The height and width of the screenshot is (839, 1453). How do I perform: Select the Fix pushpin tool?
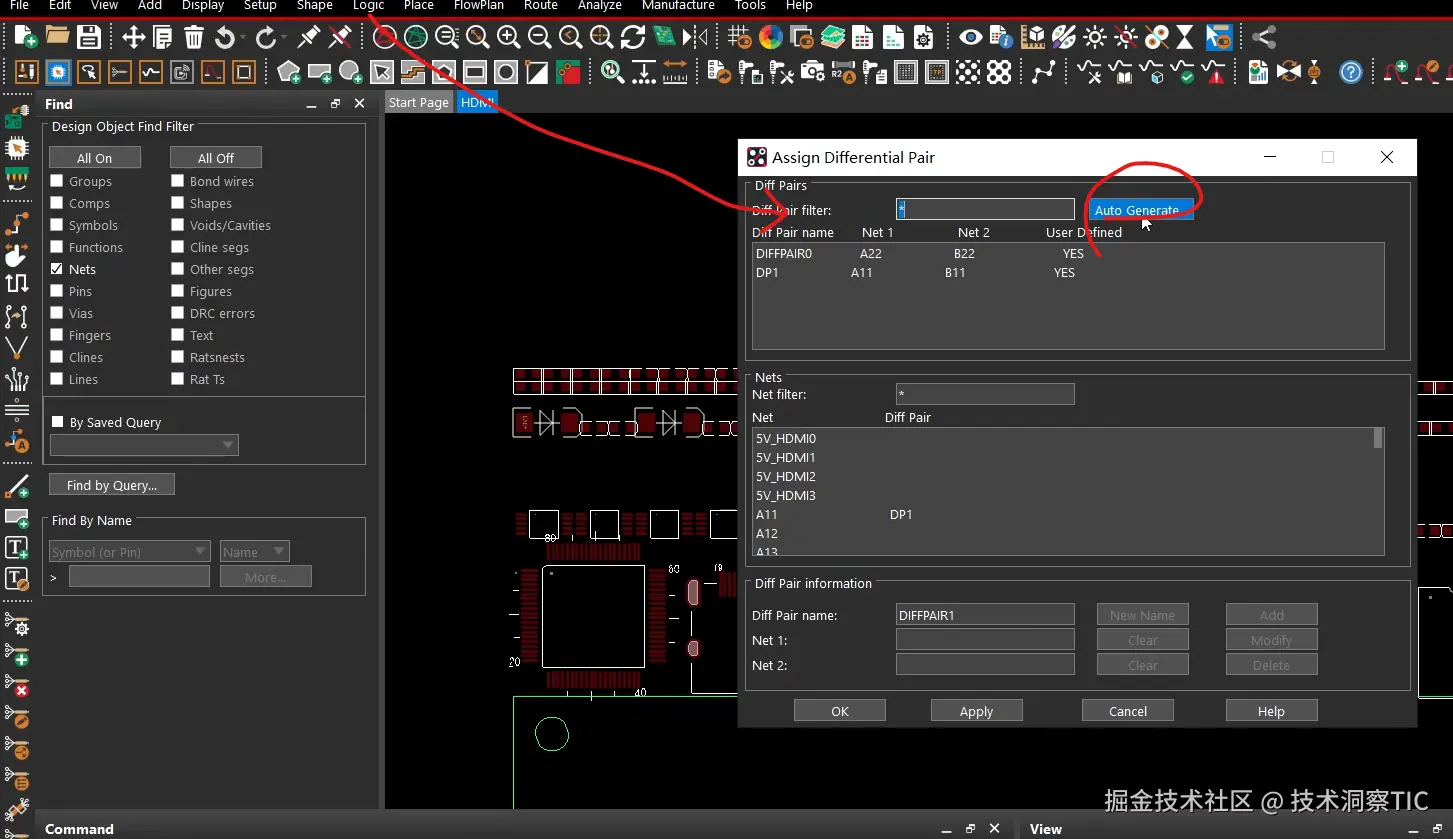tap(309, 38)
